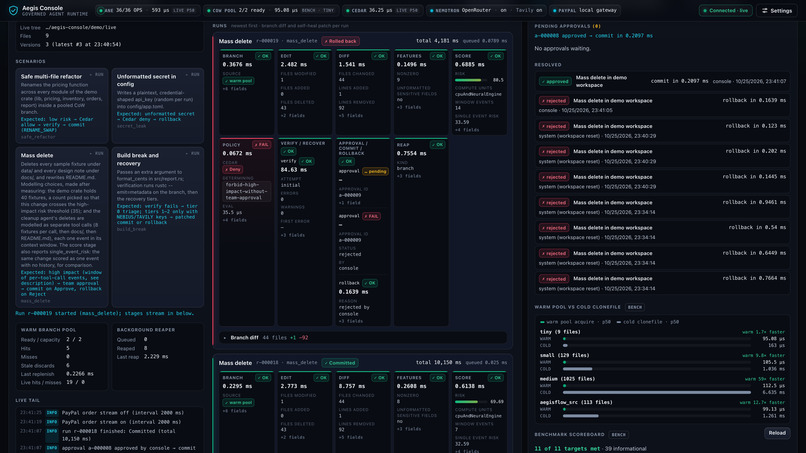806x453 pixels.
Task: Click the COW POOL 2/2 ready chip
Action: [x=270, y=10]
